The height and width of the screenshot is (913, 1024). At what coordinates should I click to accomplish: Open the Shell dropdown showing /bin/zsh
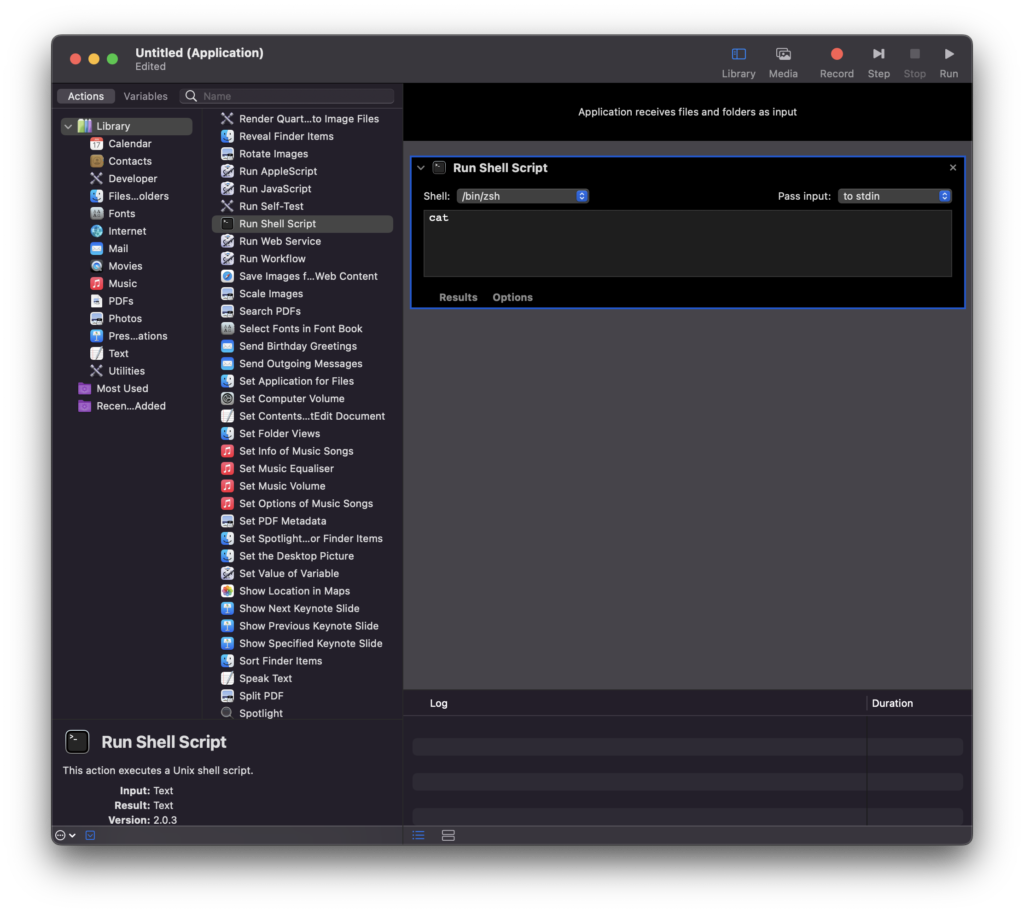[x=522, y=196]
